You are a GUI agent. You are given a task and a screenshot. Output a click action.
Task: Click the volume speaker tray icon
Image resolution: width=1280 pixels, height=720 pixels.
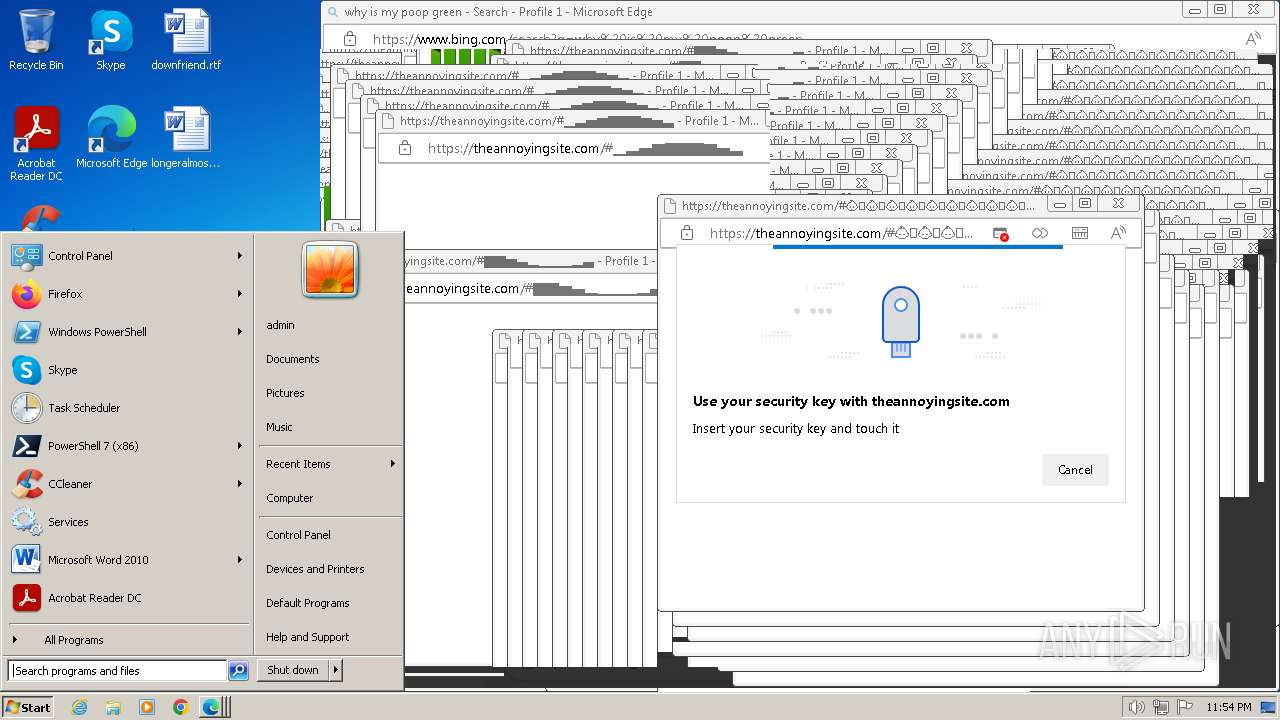coord(1136,707)
